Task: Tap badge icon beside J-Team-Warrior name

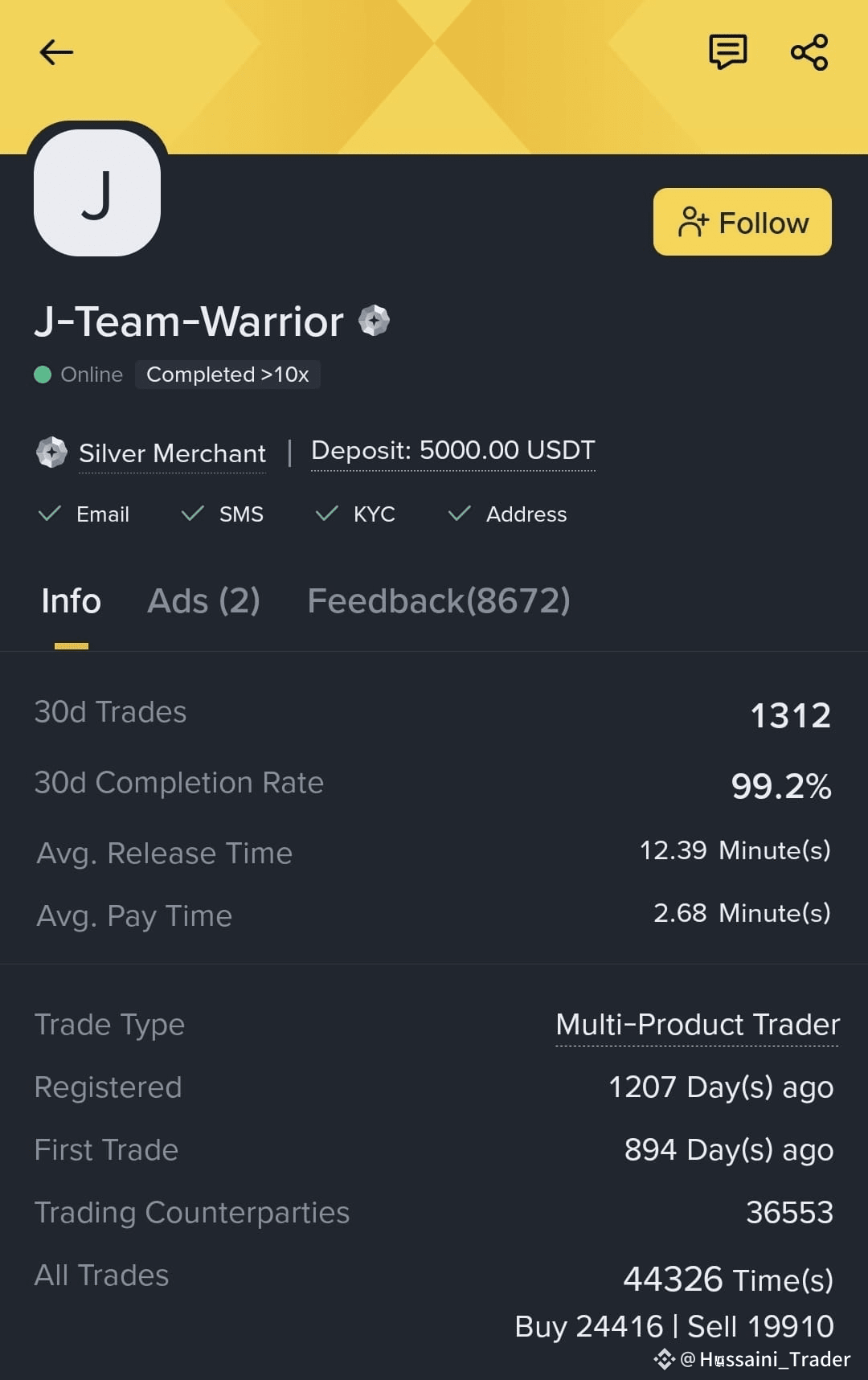Action: (x=374, y=321)
